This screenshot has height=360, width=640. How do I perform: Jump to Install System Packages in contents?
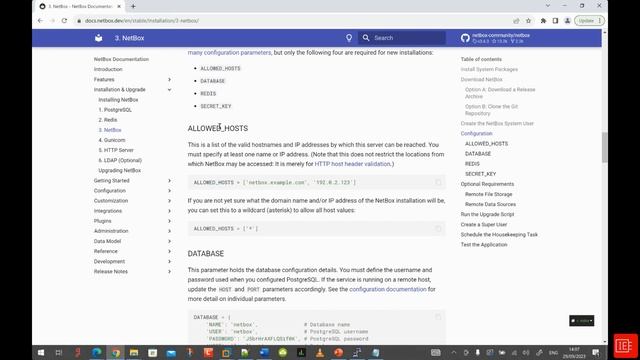pyautogui.click(x=489, y=69)
